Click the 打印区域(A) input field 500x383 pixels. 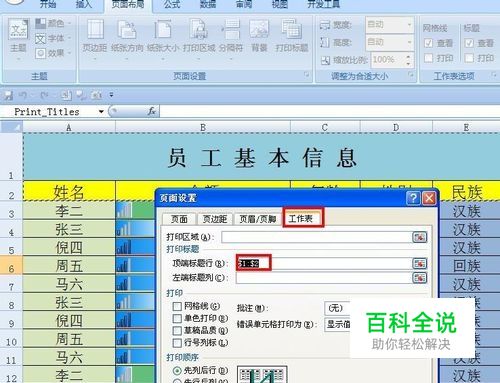point(317,237)
